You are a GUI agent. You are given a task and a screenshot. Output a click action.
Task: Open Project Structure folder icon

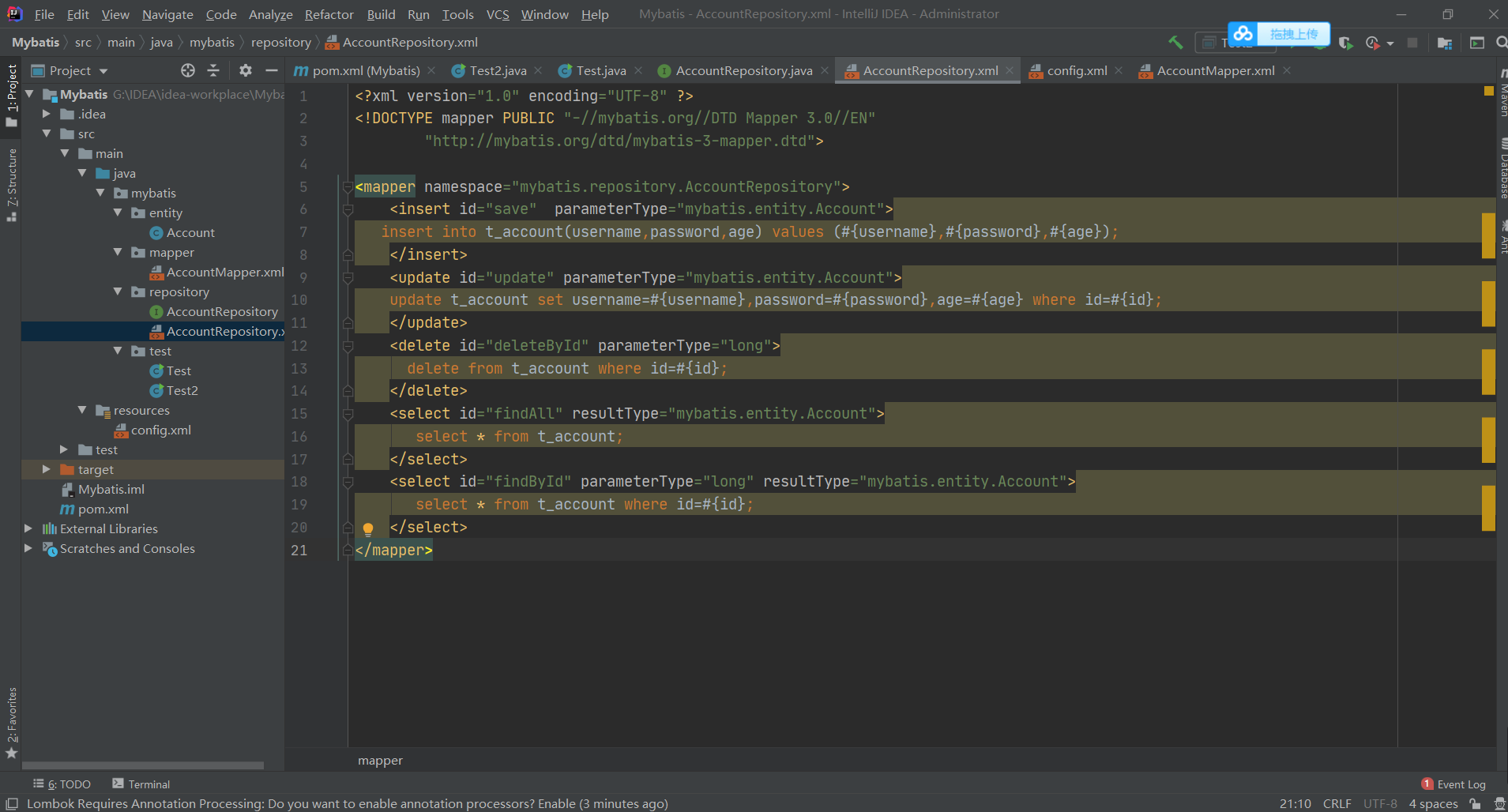point(1445,43)
